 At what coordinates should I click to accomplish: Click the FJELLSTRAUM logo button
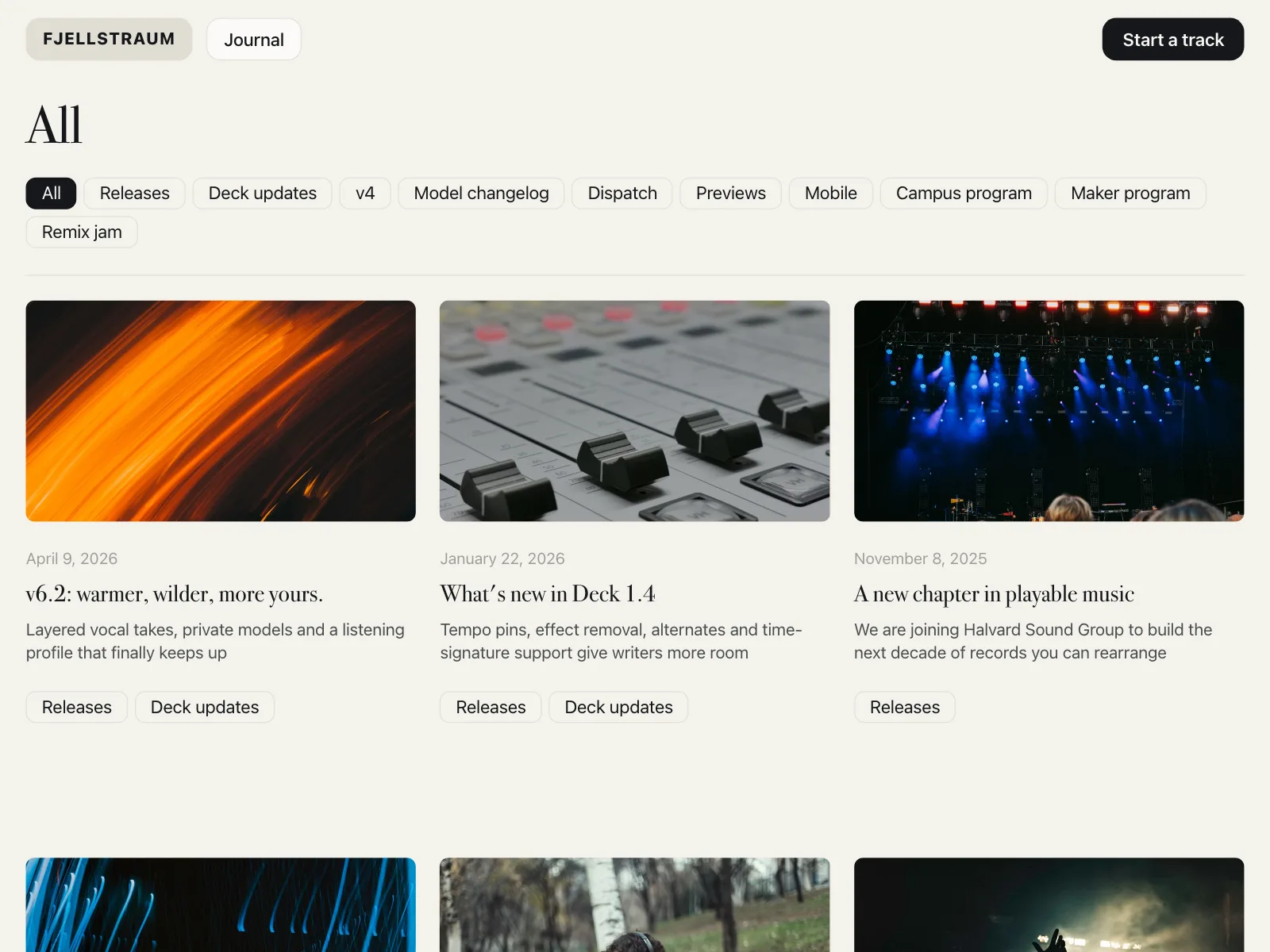109,39
